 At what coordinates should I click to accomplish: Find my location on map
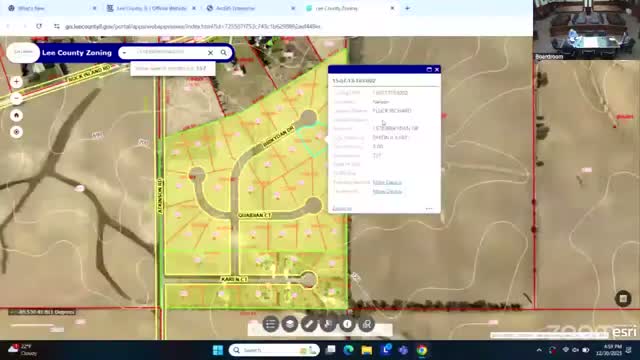click(x=16, y=132)
